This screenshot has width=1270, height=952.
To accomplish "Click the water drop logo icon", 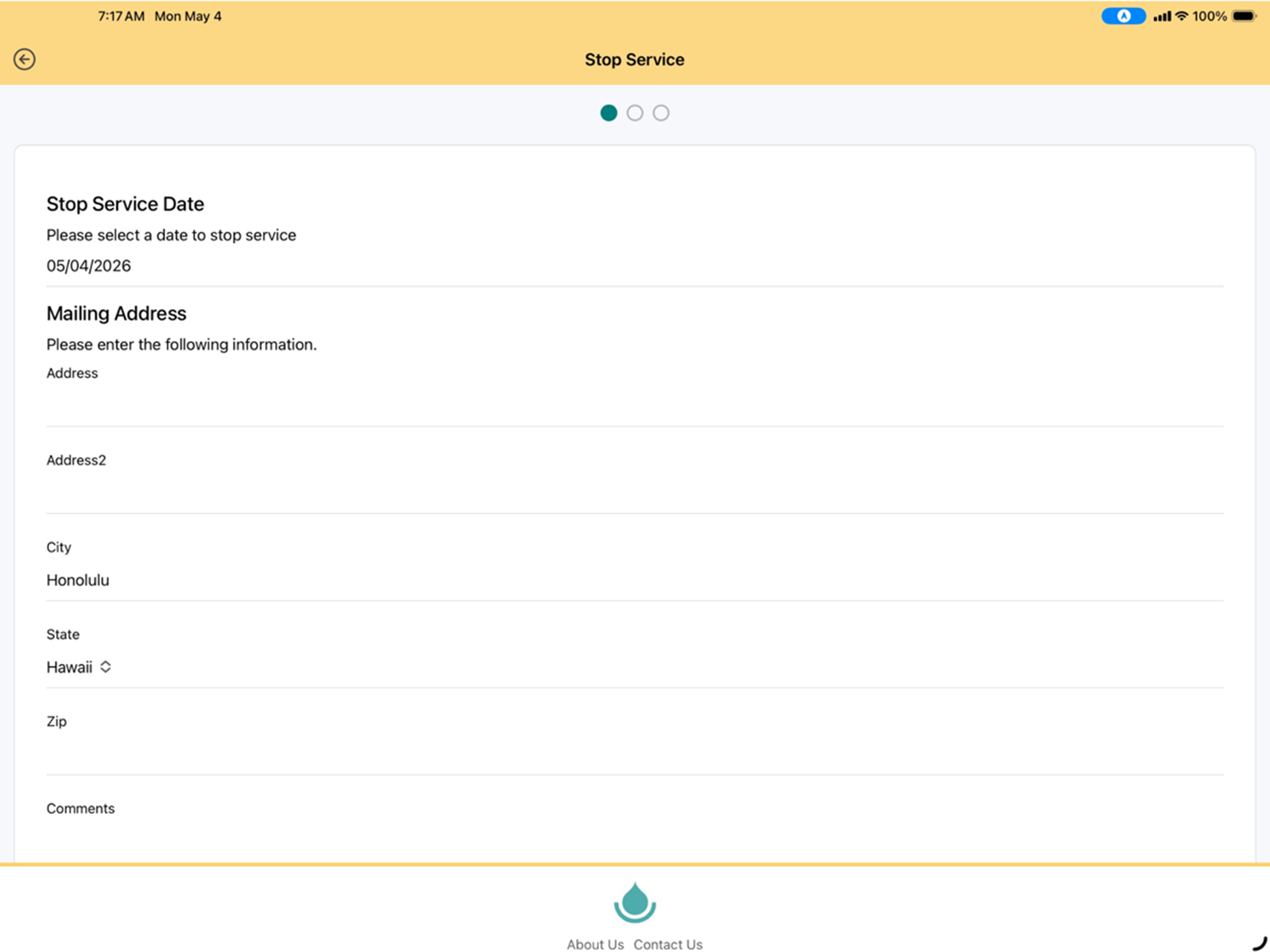I will [635, 902].
